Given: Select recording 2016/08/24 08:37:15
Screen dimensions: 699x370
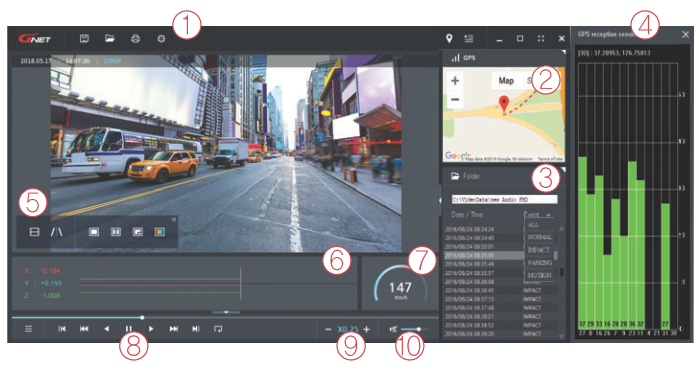Looking at the screenshot, I should [x=500, y=299].
